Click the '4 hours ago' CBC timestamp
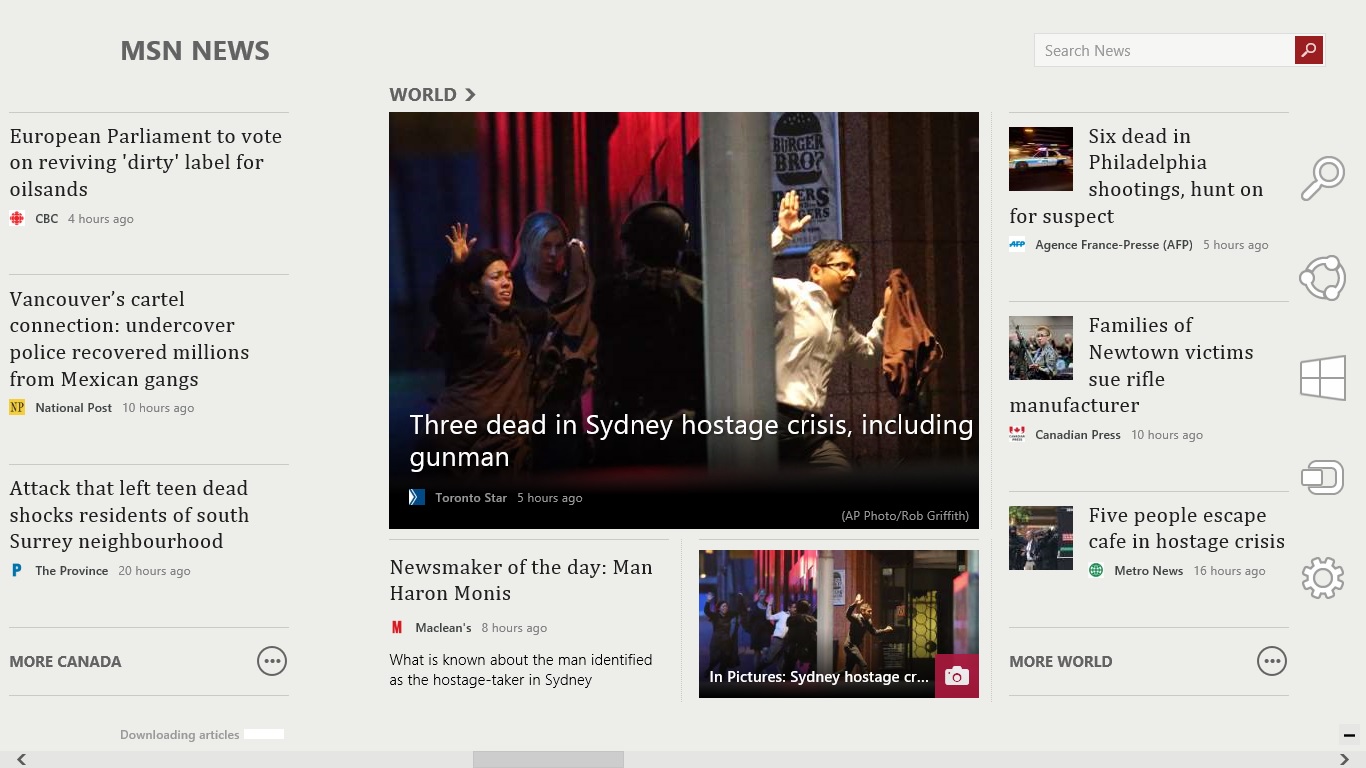The image size is (1366, 768). tap(101, 218)
